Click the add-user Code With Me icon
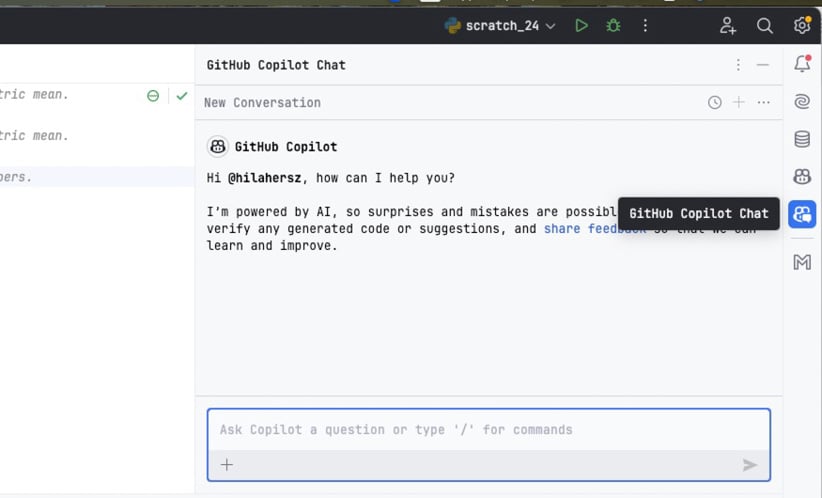The image size is (822, 498). tap(727, 25)
